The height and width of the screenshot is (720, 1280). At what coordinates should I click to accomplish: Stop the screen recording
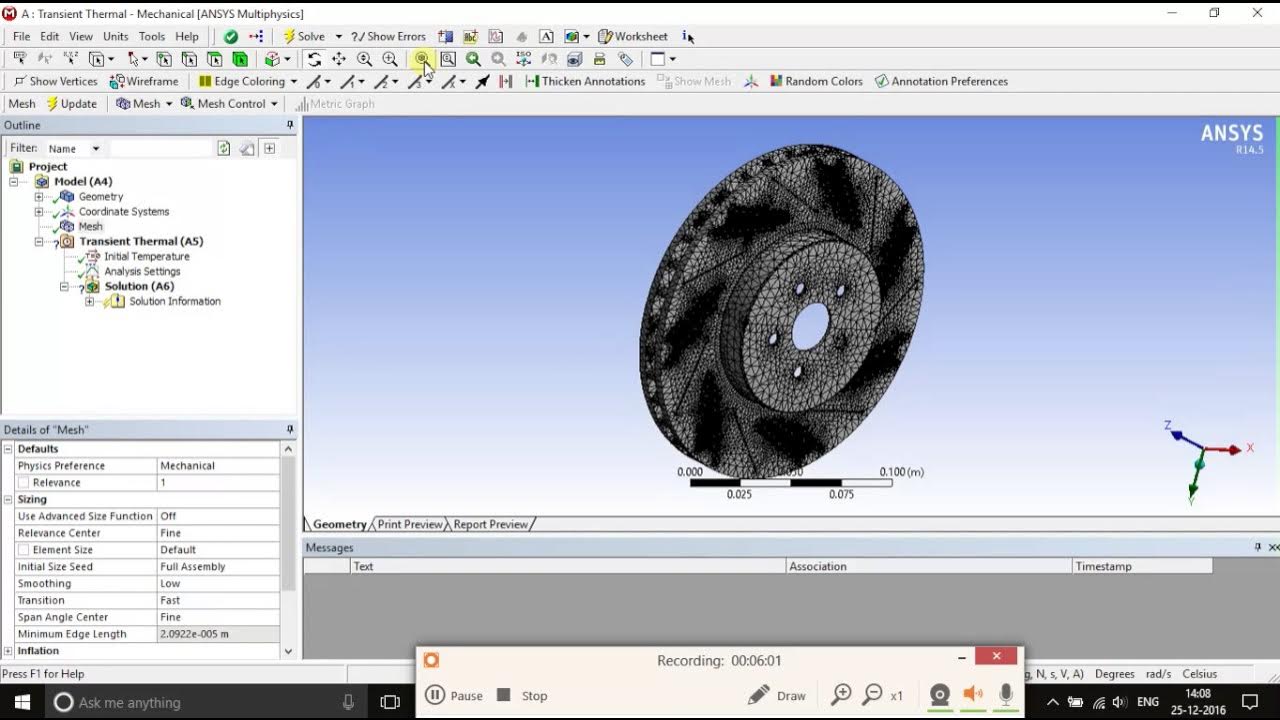[x=522, y=695]
